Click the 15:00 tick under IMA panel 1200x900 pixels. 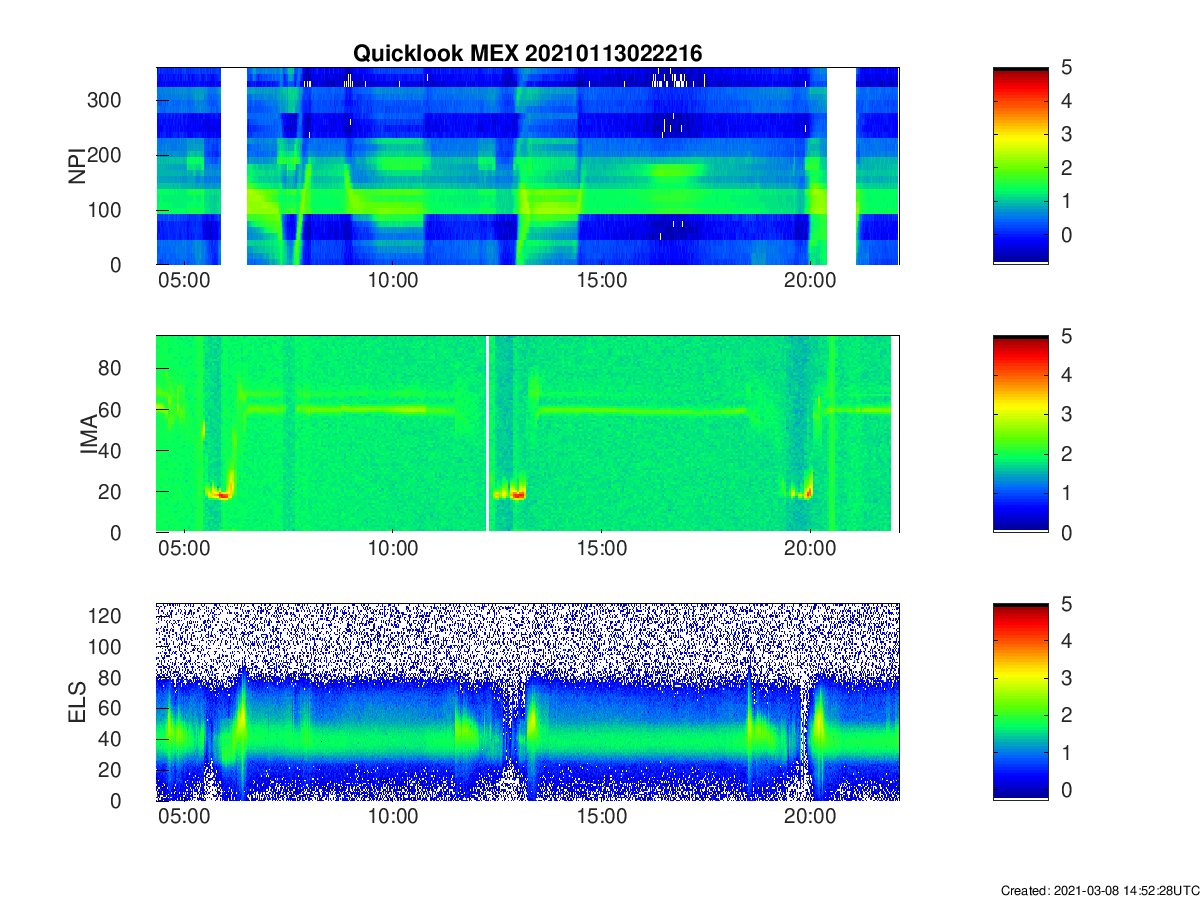pyautogui.click(x=602, y=549)
